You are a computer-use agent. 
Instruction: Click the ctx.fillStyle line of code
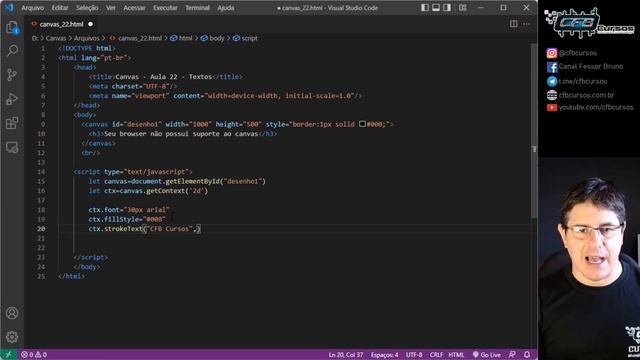point(127,219)
